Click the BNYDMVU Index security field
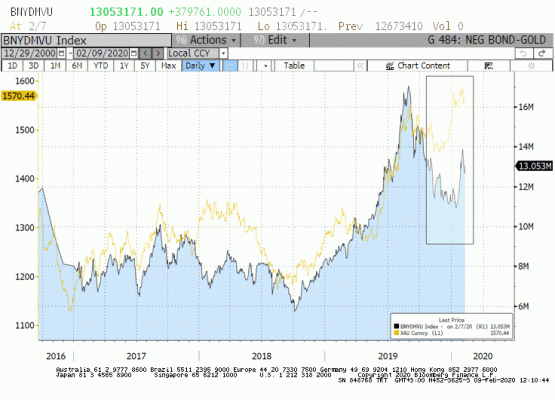Viewport: 555px width, 400px height. (x=86, y=40)
